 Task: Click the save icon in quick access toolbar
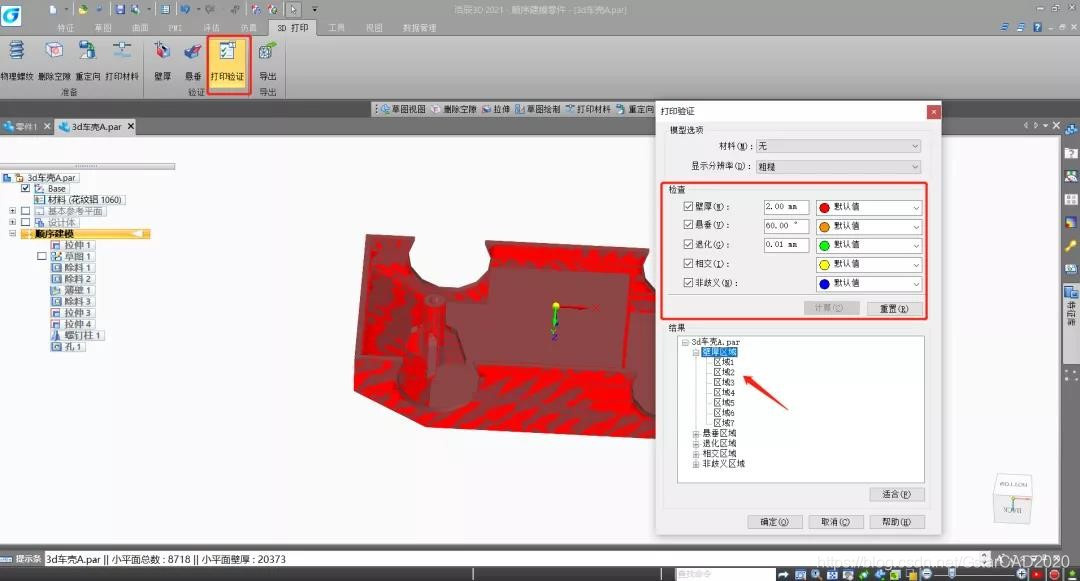pyautogui.click(x=121, y=10)
